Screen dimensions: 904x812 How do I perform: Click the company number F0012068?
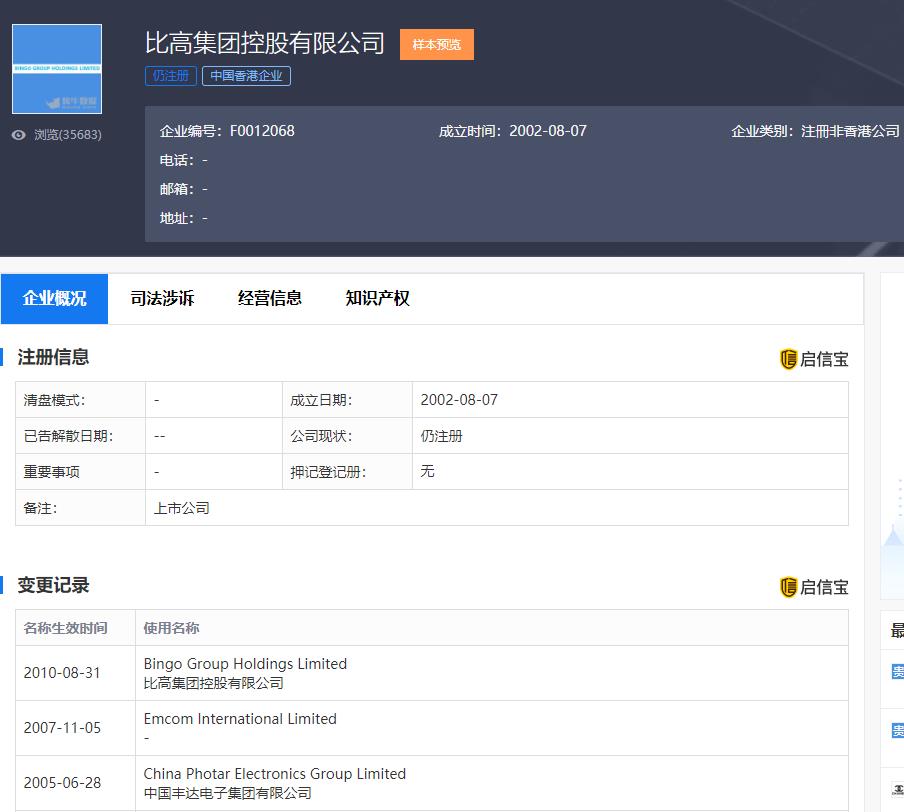click(x=262, y=131)
